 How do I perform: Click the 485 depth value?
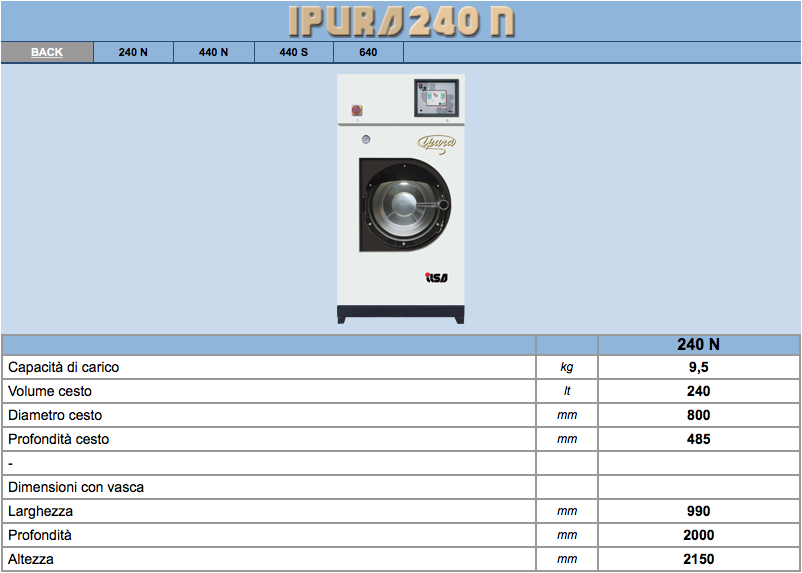tap(698, 439)
